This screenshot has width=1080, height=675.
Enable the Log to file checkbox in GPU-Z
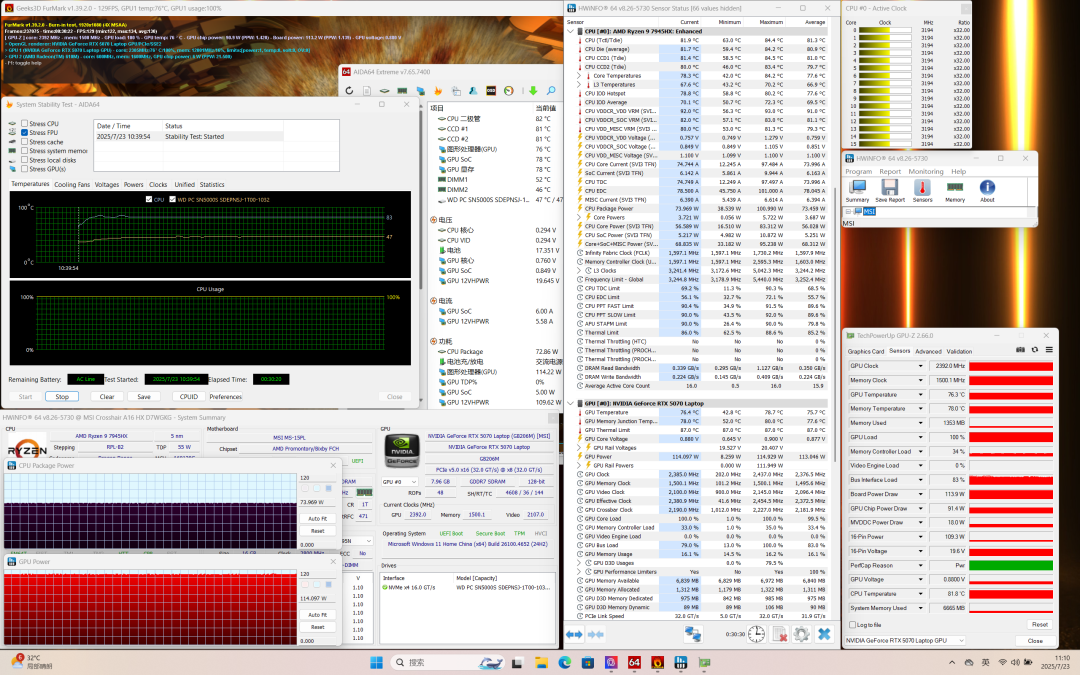tap(853, 625)
